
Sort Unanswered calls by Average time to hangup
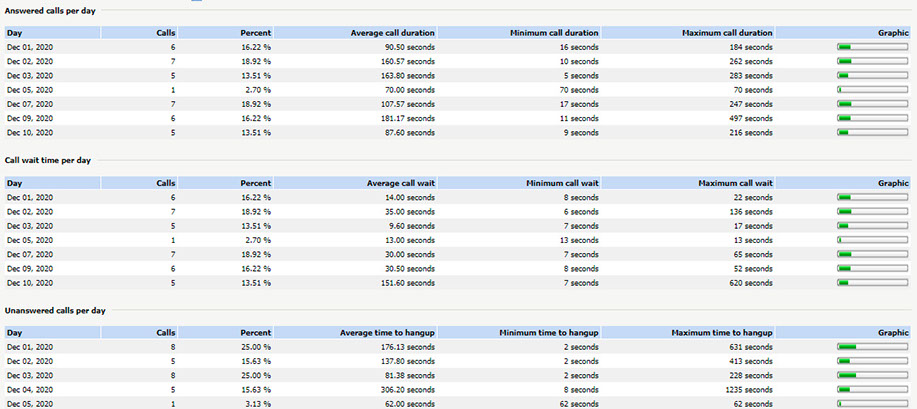[x=388, y=333]
